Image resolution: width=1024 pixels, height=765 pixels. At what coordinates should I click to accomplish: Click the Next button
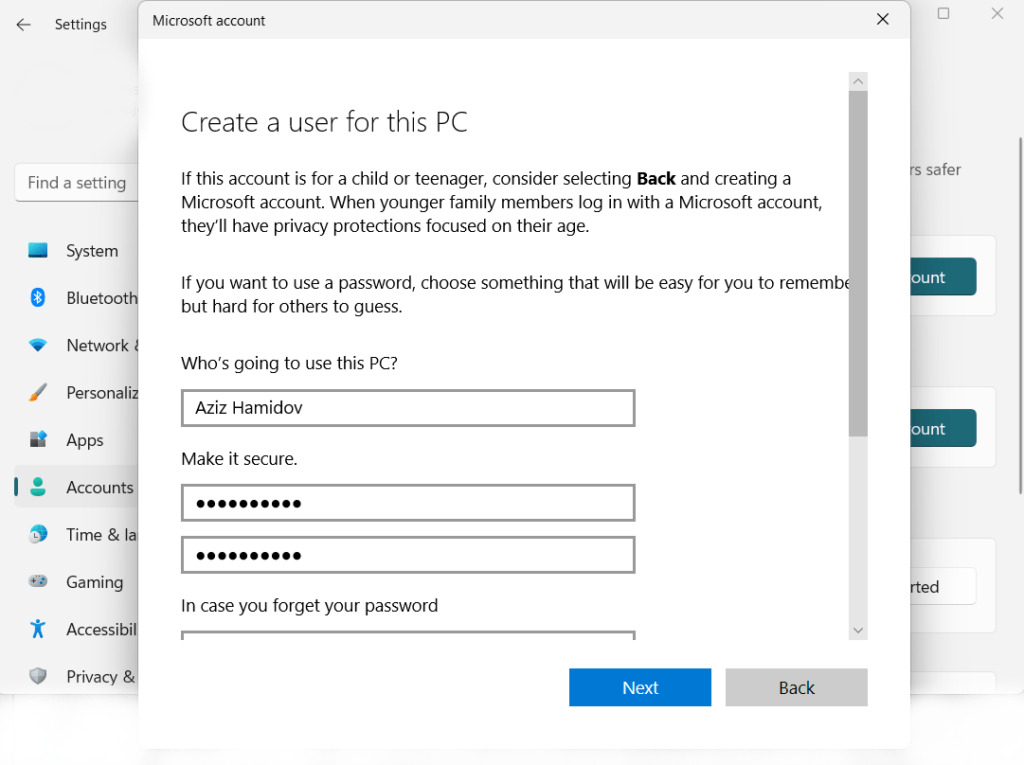pyautogui.click(x=640, y=687)
